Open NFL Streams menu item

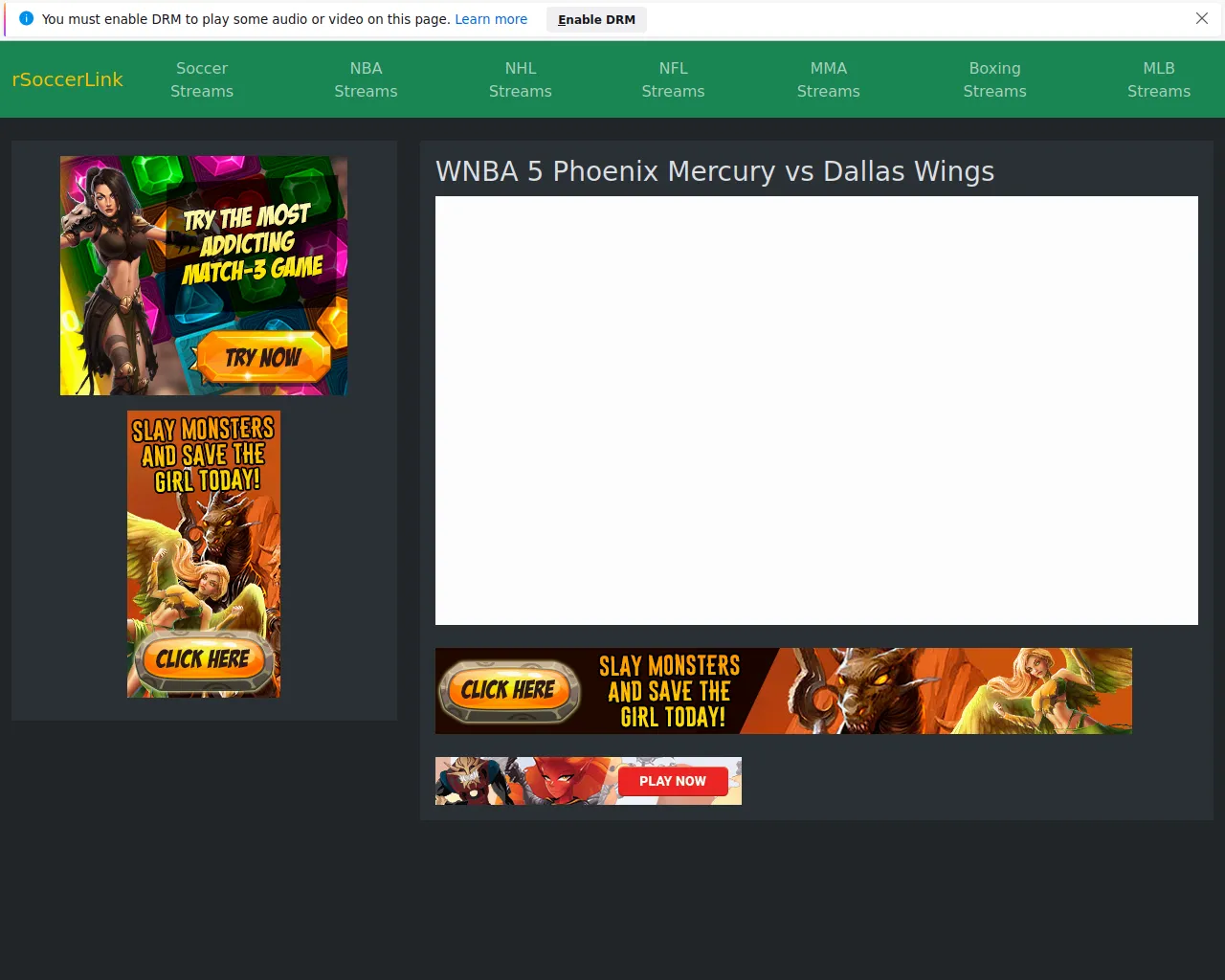click(x=673, y=79)
